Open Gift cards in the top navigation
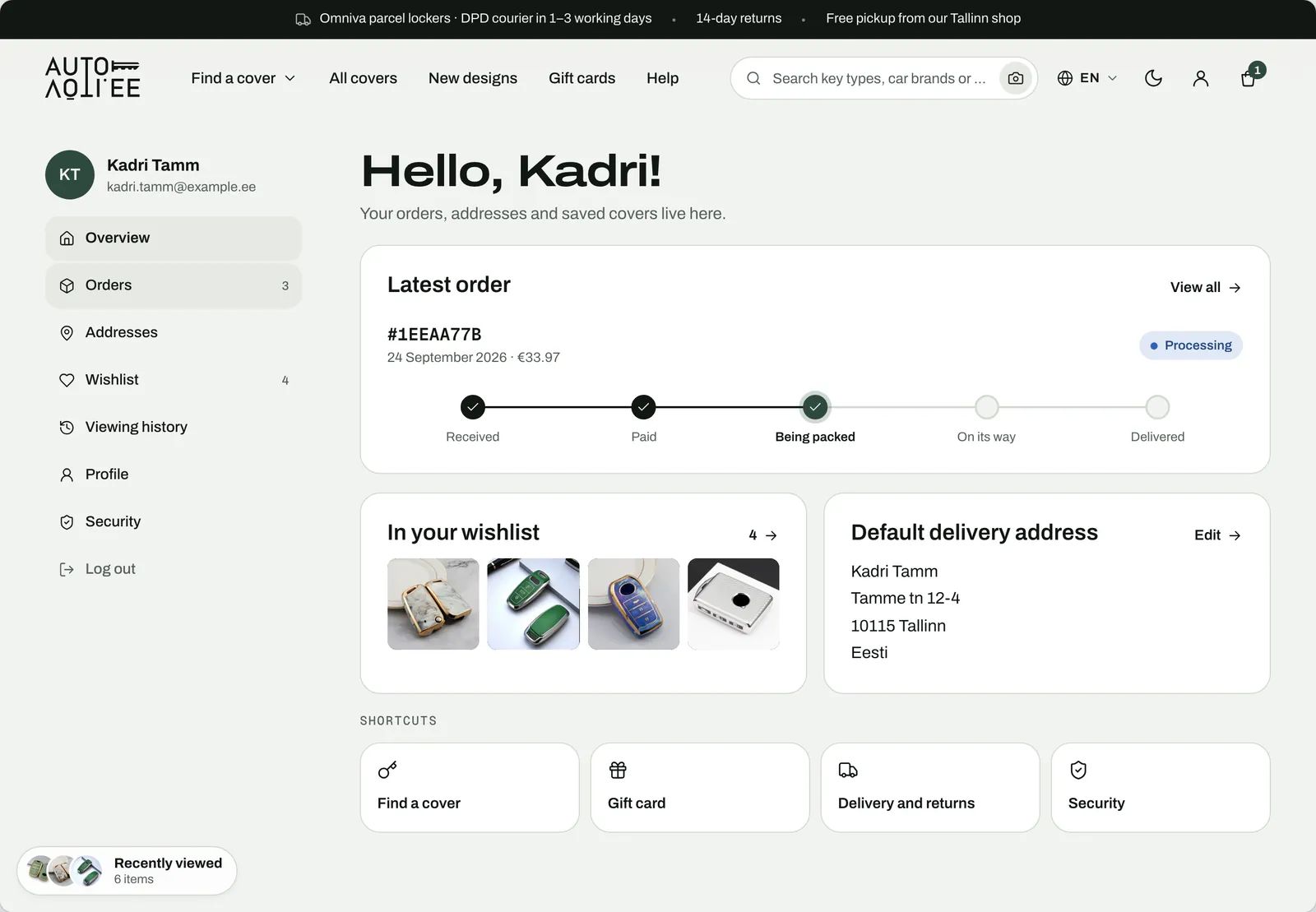This screenshot has width=1316, height=912. click(582, 78)
